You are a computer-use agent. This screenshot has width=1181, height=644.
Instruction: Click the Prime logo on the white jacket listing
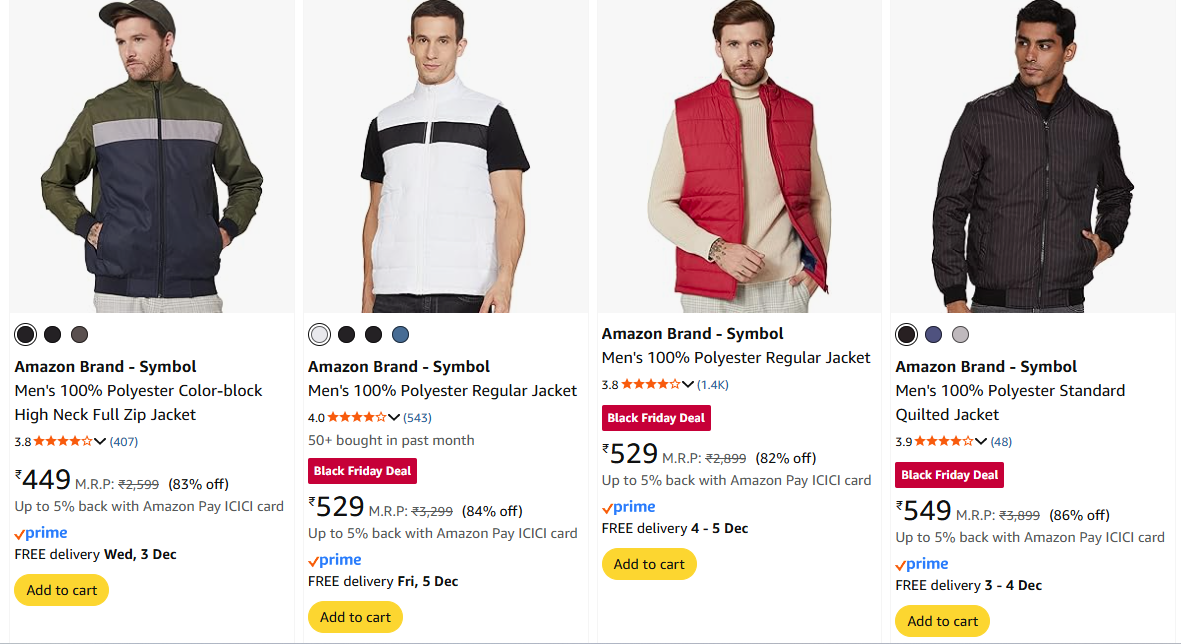(x=335, y=560)
